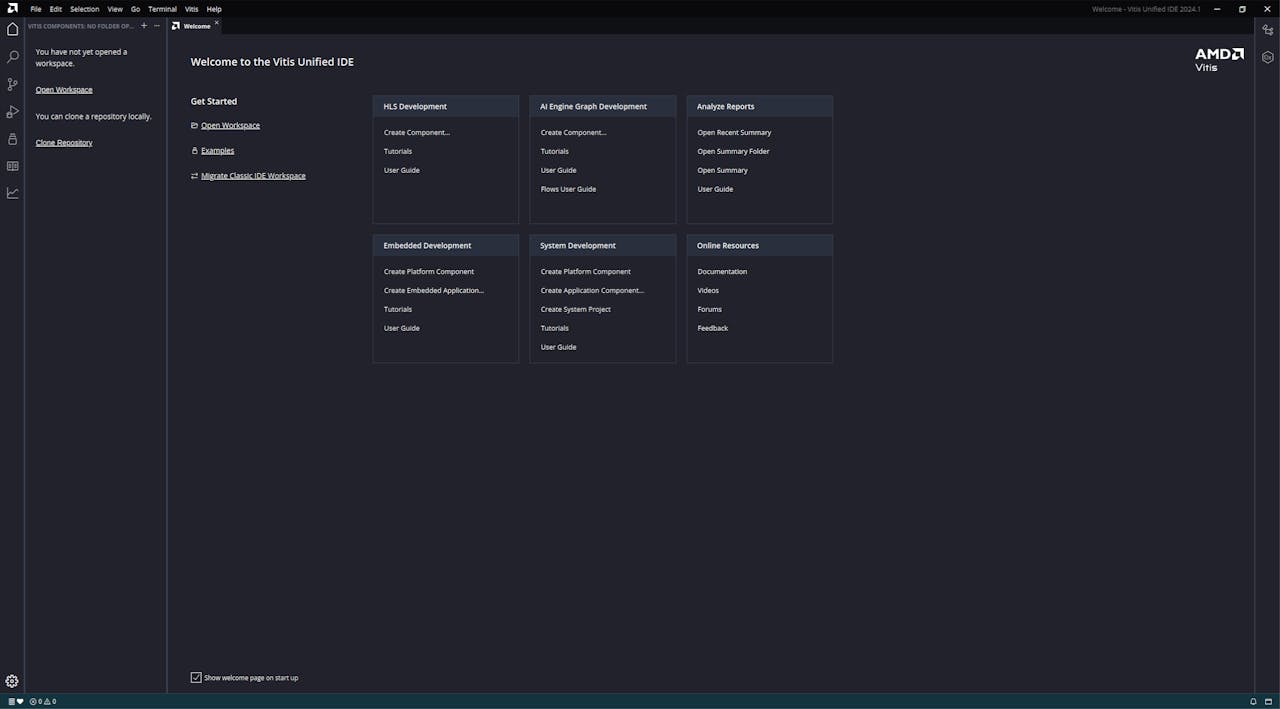Open Documentation under Online Resources
The width and height of the screenshot is (1280, 709).
(x=722, y=272)
